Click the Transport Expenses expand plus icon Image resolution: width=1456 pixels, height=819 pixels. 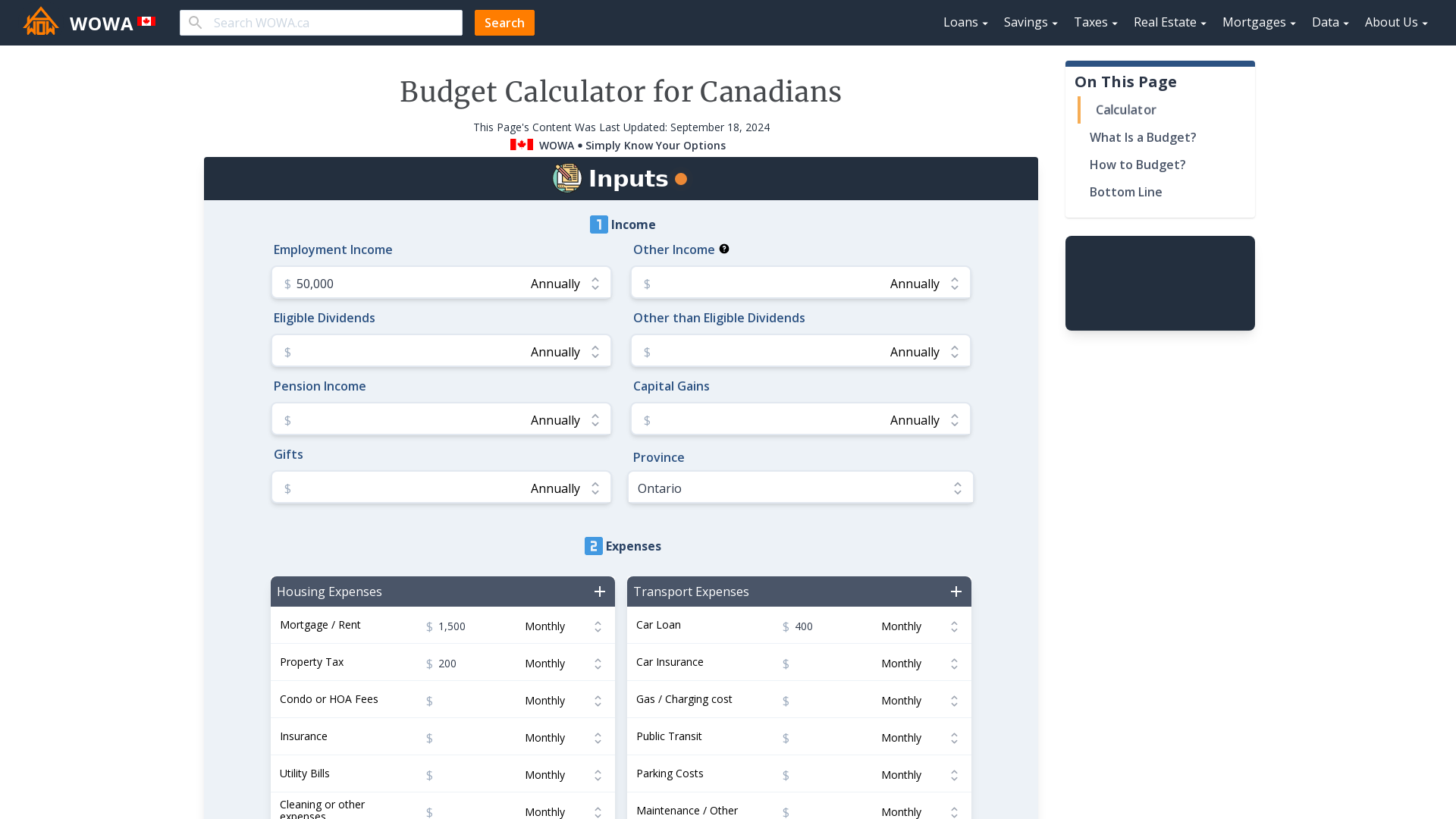click(x=956, y=591)
